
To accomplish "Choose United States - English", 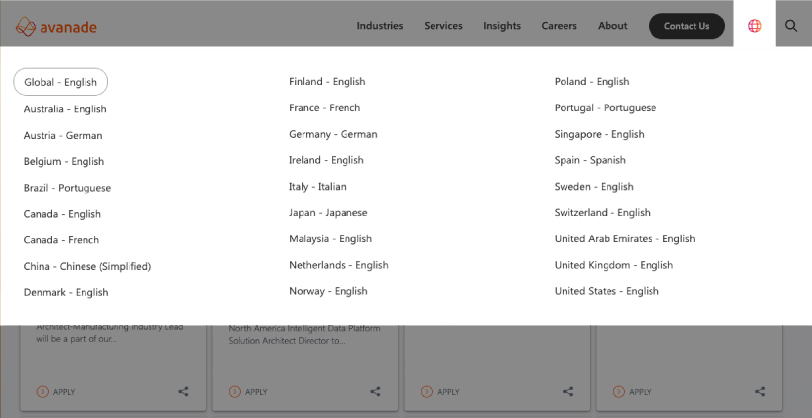I will click(x=606, y=291).
